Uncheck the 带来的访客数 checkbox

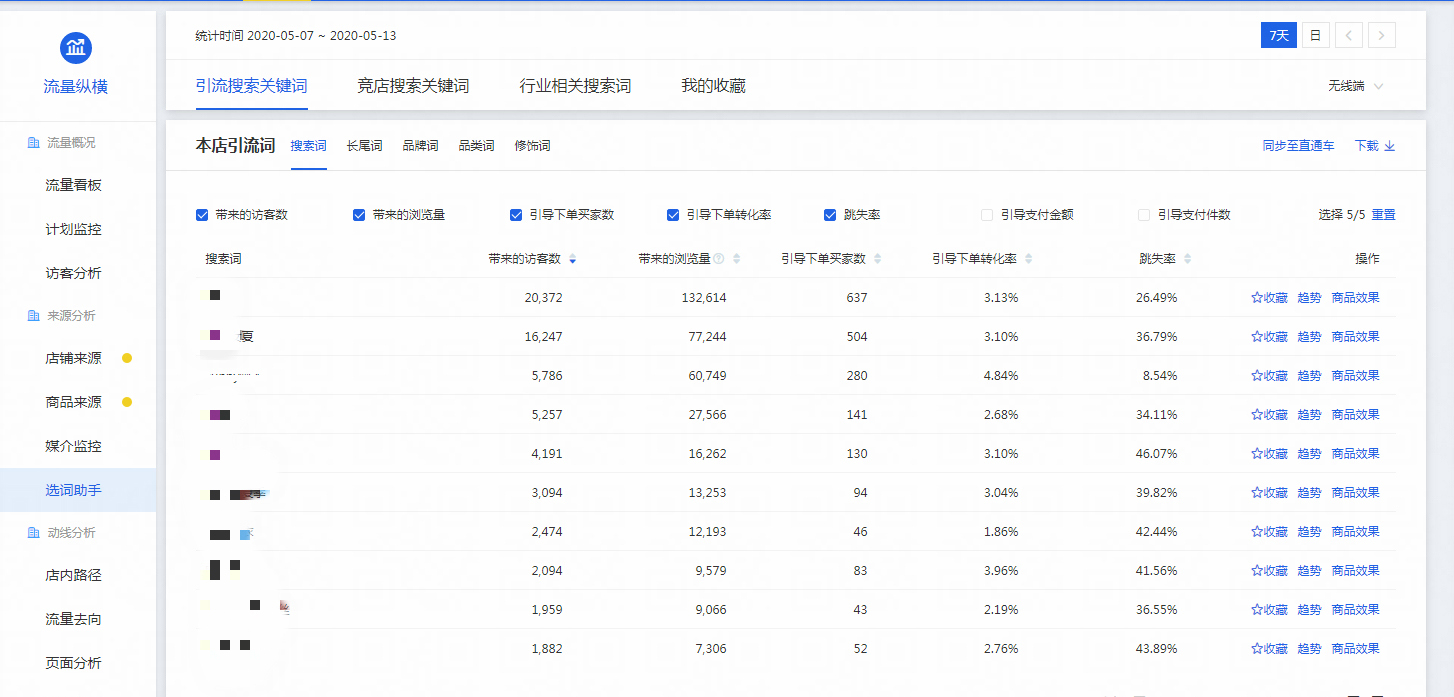[x=202, y=215]
